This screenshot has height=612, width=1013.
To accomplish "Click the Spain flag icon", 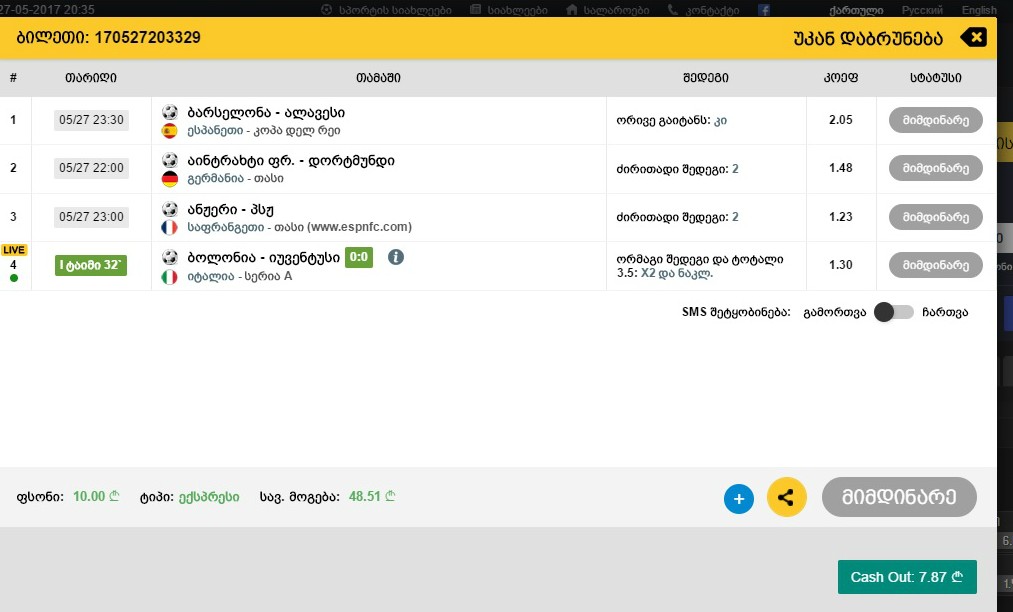I will pyautogui.click(x=169, y=131).
